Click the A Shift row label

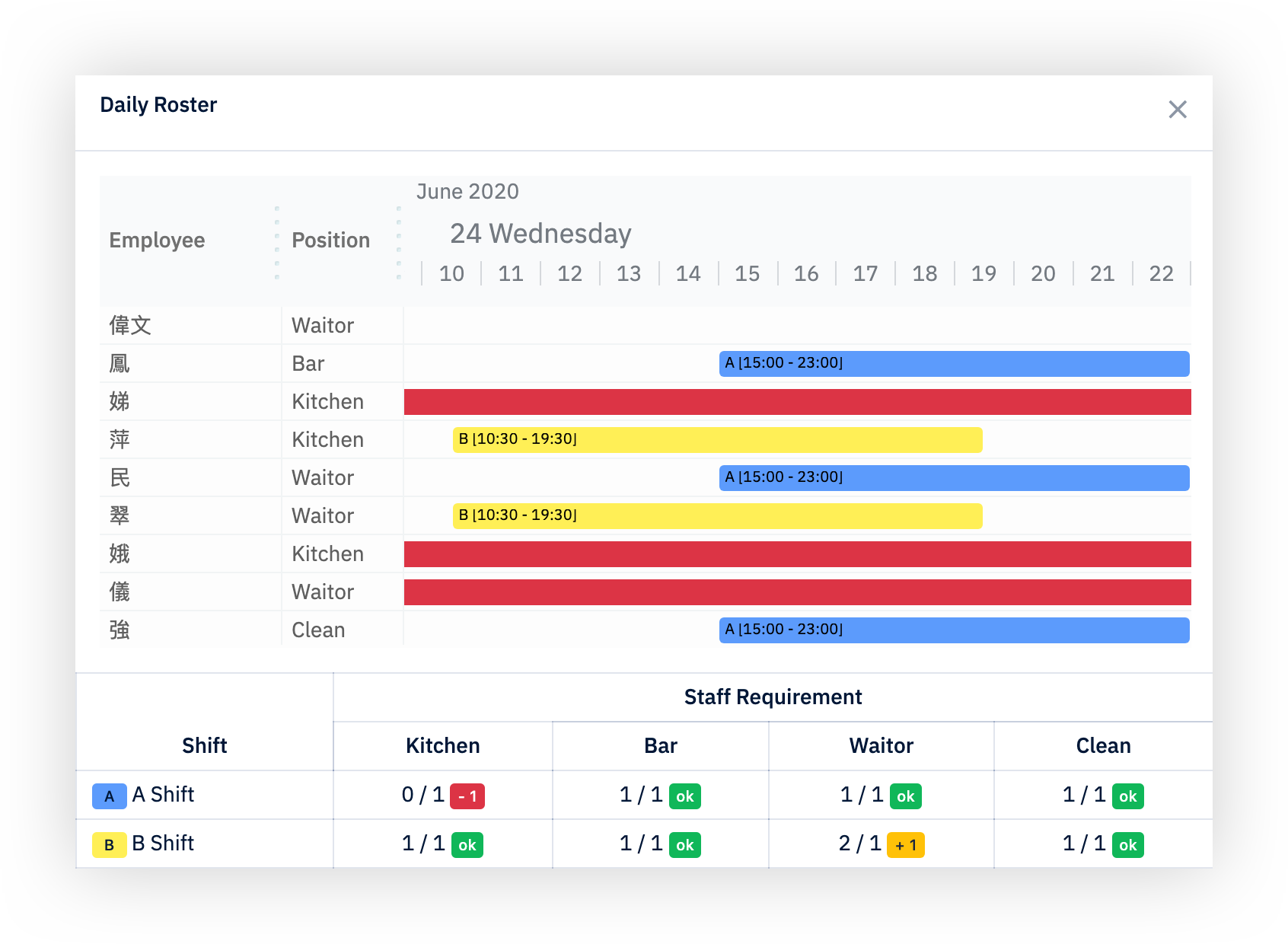pos(162,796)
